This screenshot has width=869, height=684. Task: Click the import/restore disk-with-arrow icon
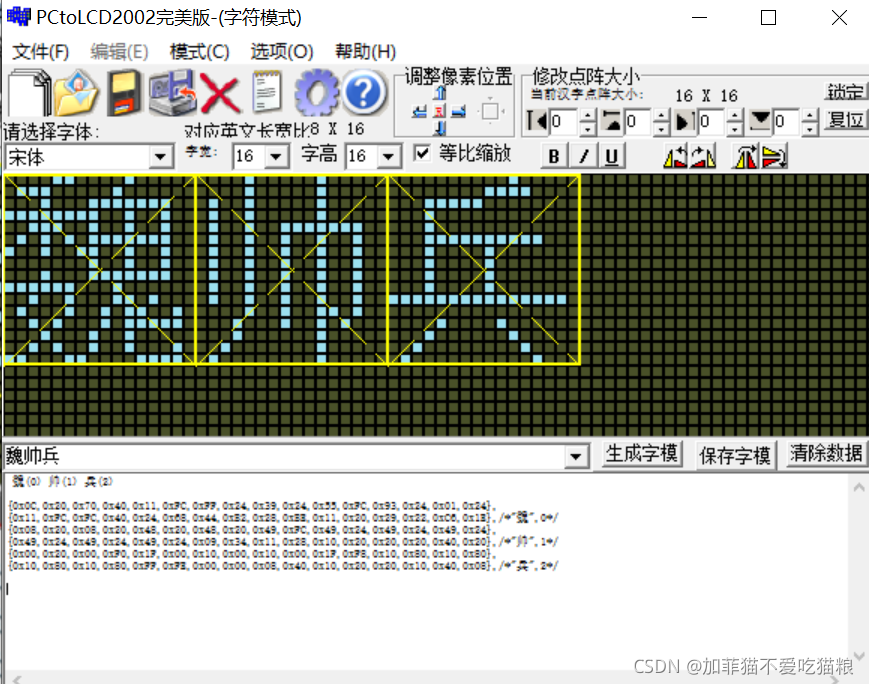point(172,93)
